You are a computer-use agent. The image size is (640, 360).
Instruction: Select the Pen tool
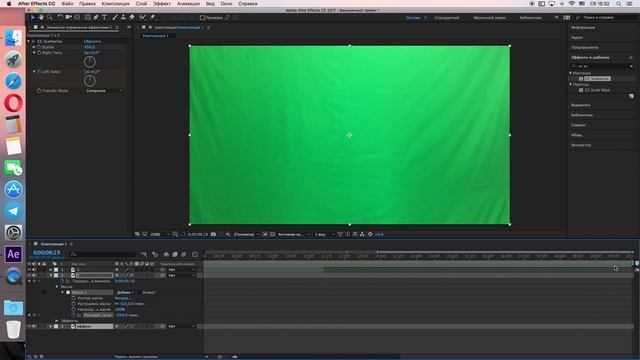(x=96, y=17)
